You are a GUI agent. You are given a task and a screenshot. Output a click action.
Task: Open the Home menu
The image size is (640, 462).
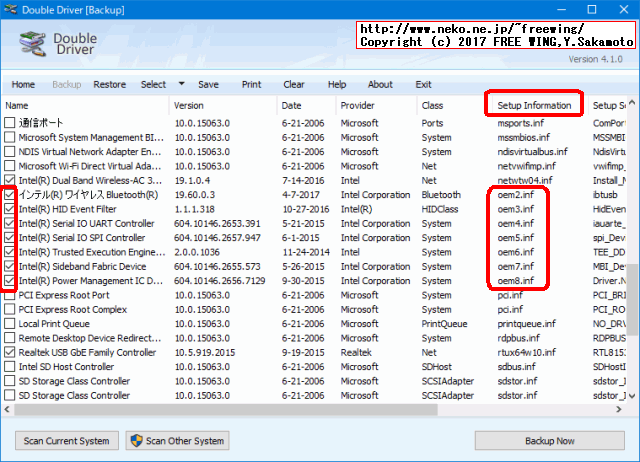tap(23, 84)
